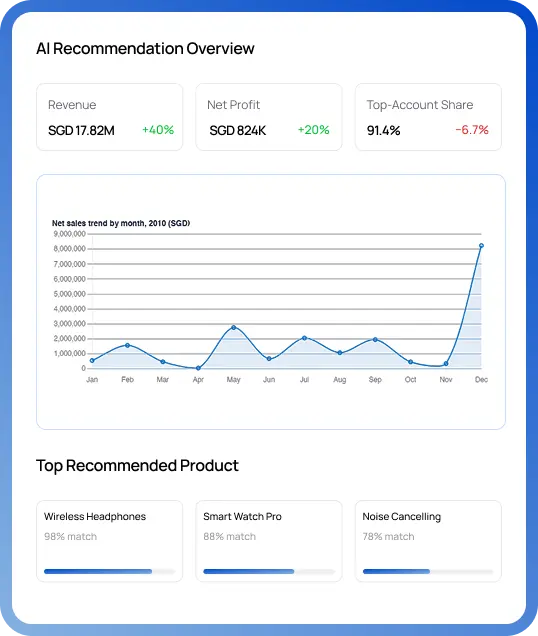The height and width of the screenshot is (636, 538).
Task: Select the December data point on chart
Action: tap(481, 245)
